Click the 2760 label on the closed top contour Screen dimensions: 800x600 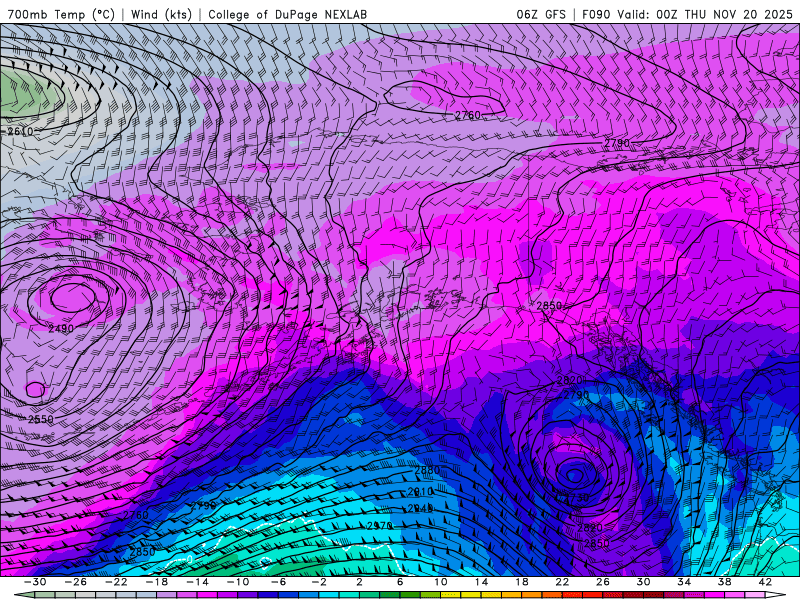coord(468,115)
